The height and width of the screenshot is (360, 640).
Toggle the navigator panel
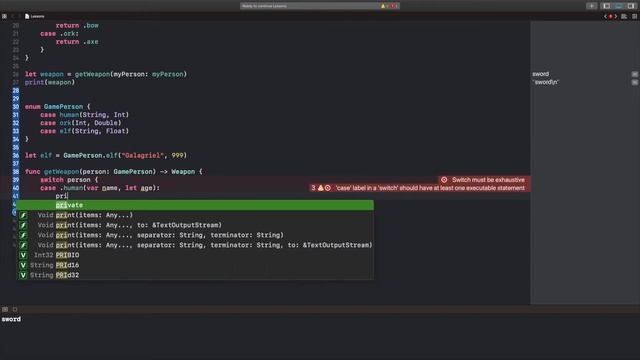click(607, 6)
